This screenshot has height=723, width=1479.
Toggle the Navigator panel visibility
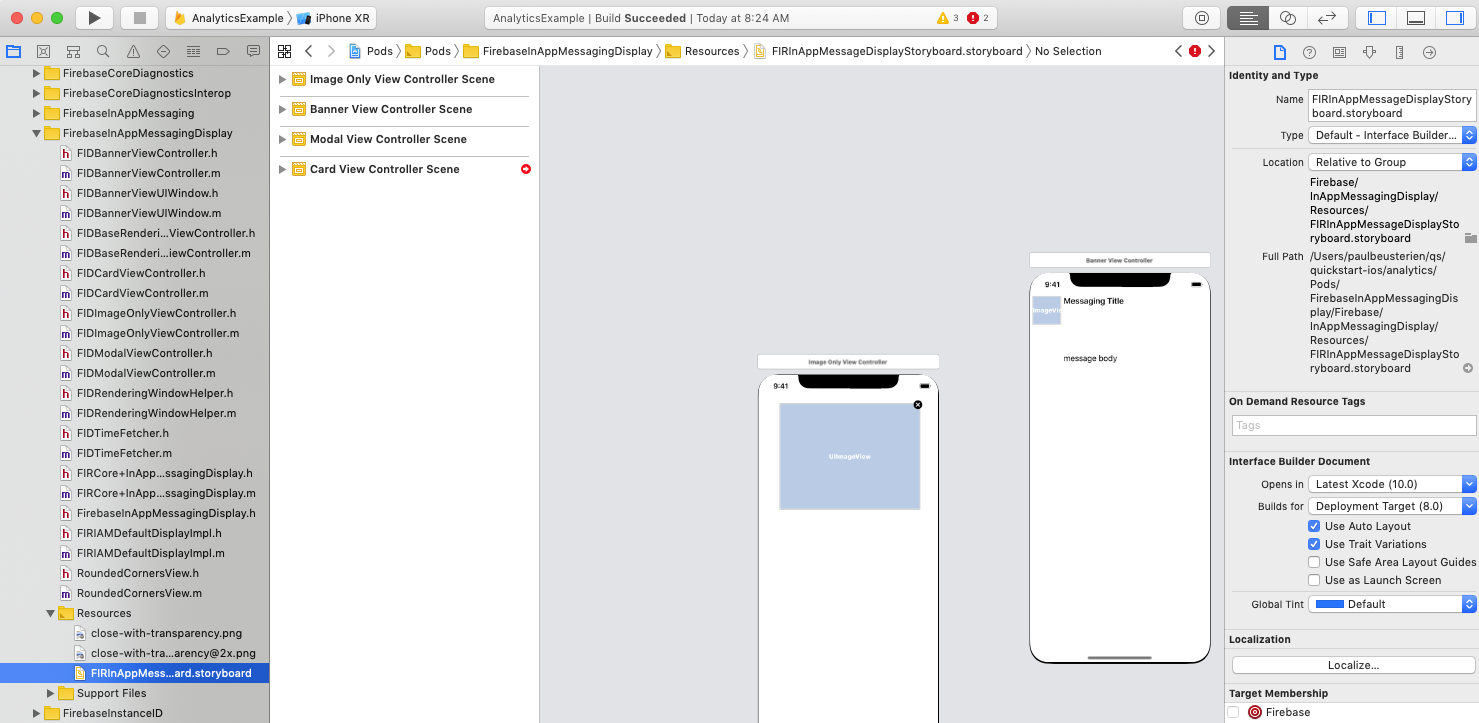1377,18
